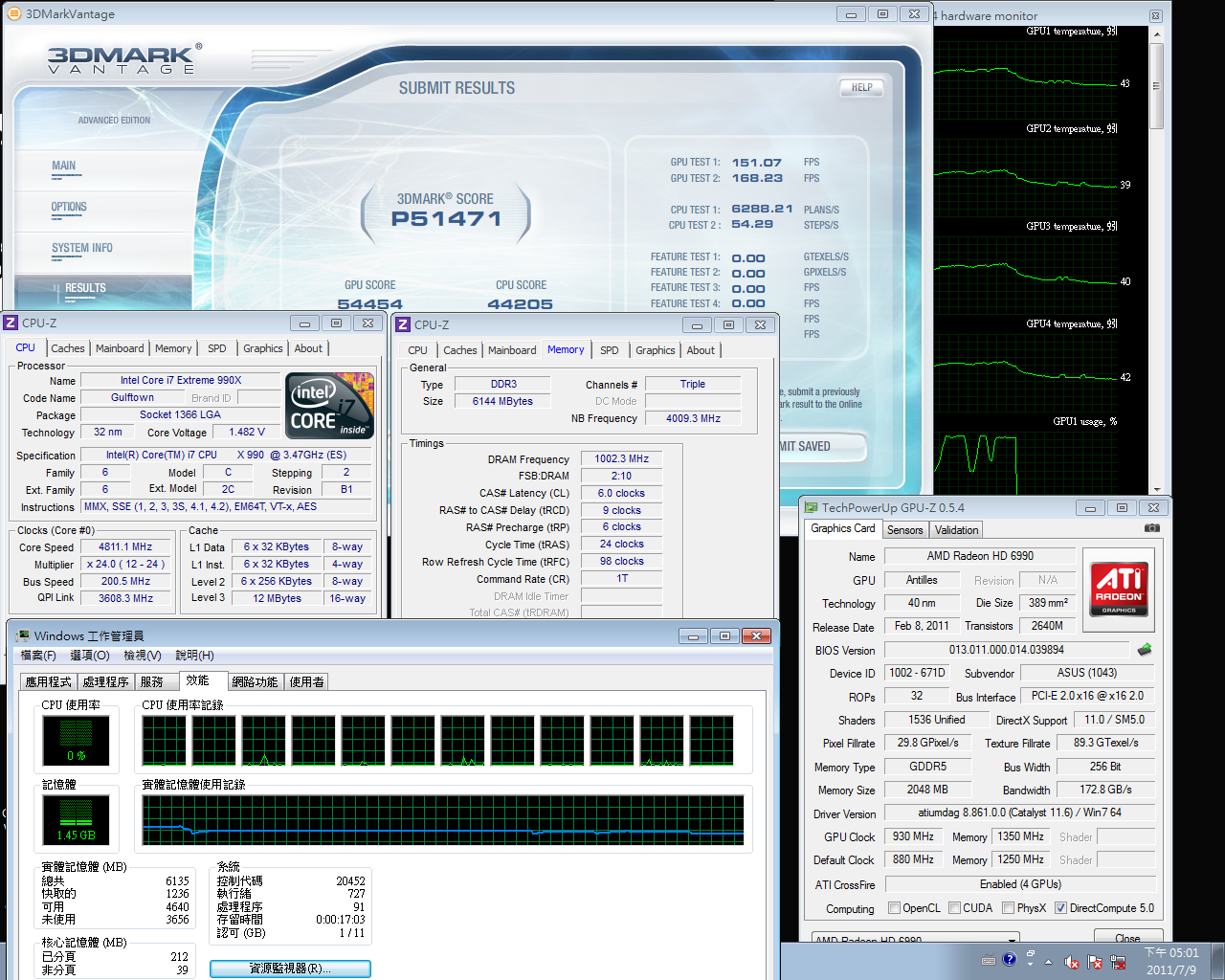The height and width of the screenshot is (980, 1225).
Task: Open 說明(H) menu in Task Manager
Action: coord(194,656)
